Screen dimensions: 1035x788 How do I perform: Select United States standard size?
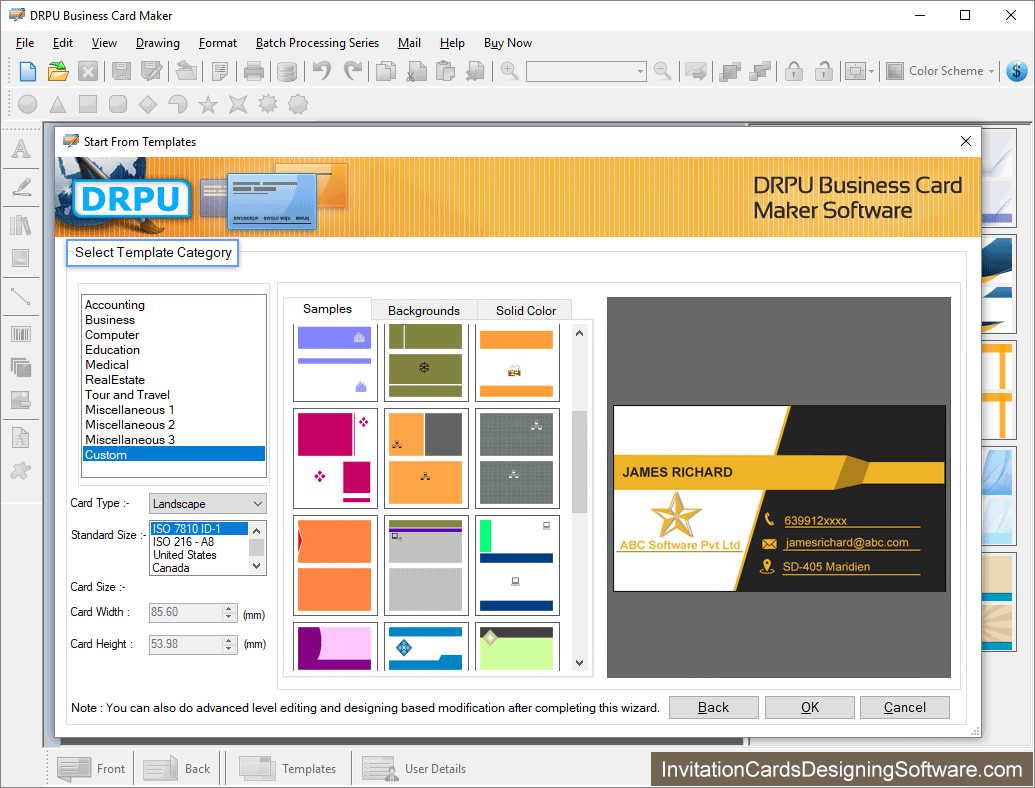coord(199,555)
